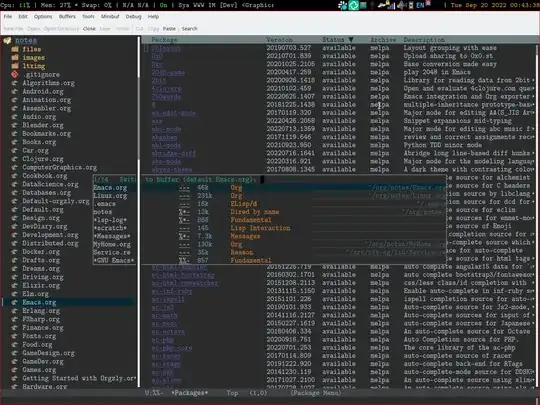Open the Minibuf menu
Image resolution: width=540 pixels, height=405 pixels.
[x=110, y=17]
